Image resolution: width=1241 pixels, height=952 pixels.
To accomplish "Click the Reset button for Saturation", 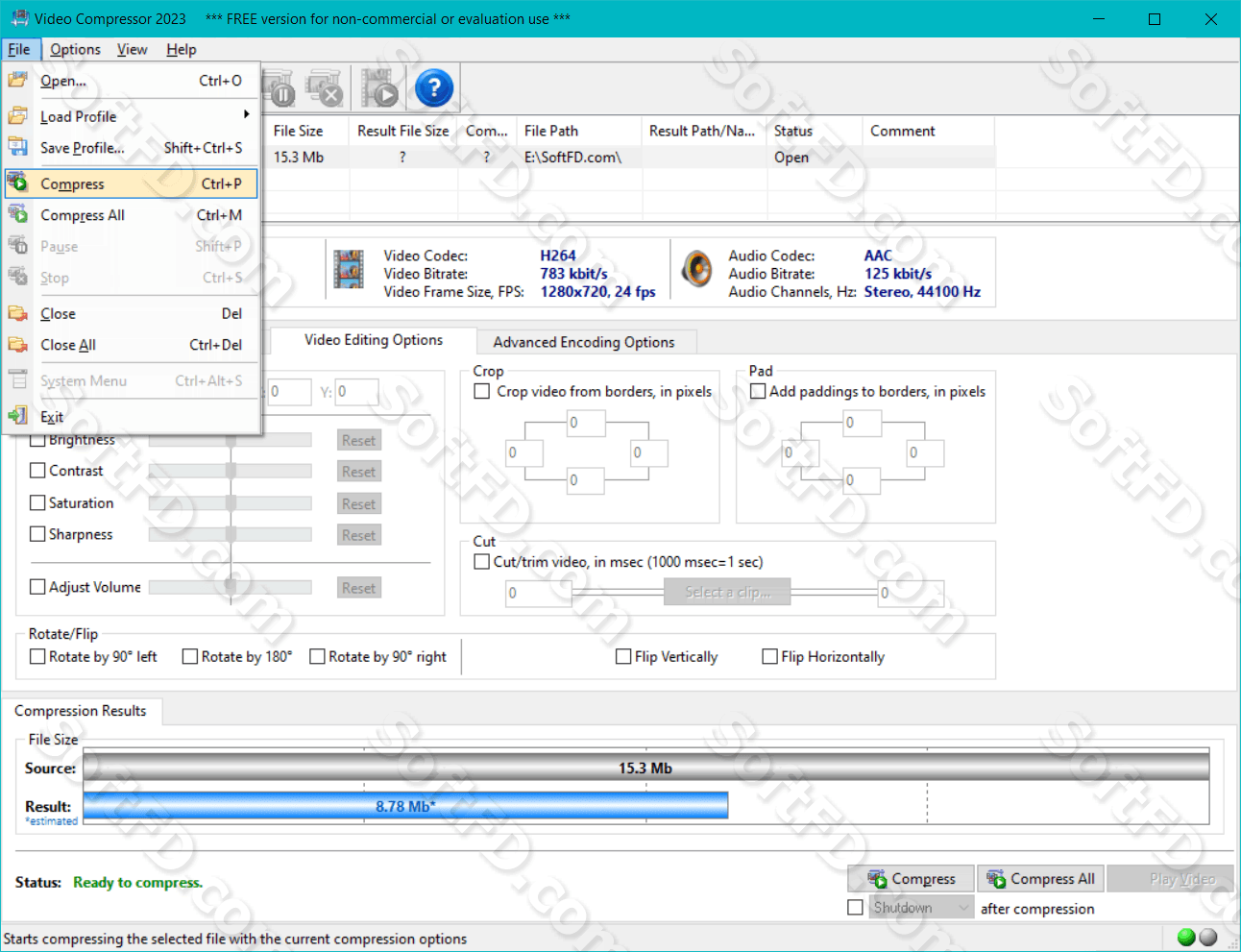I will point(359,503).
